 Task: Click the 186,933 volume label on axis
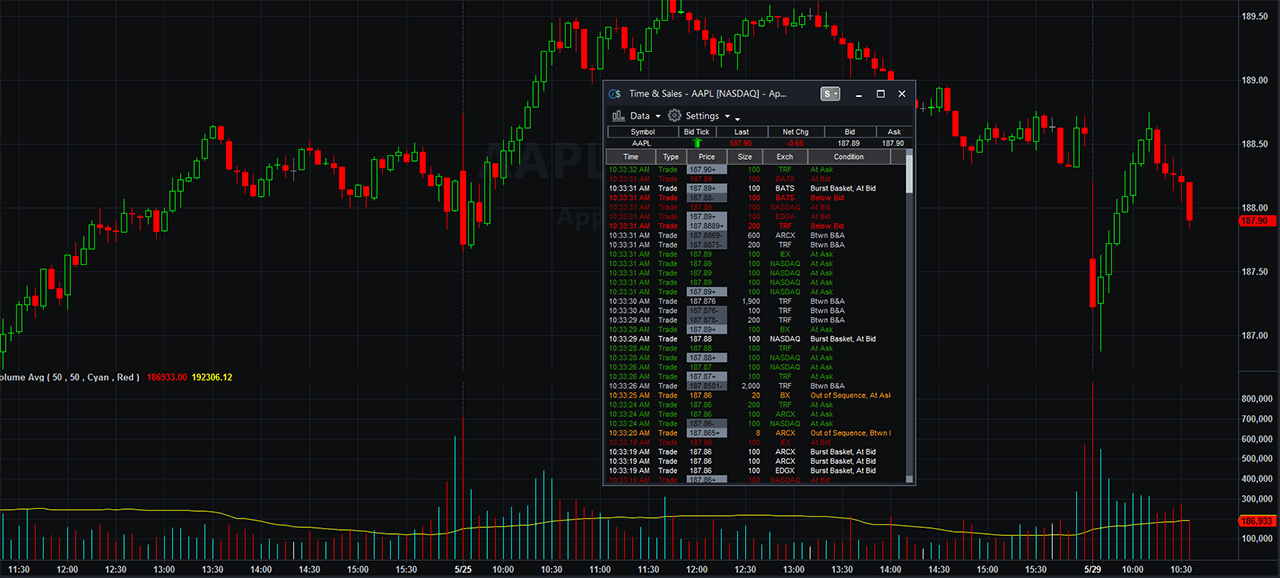click(1255, 521)
